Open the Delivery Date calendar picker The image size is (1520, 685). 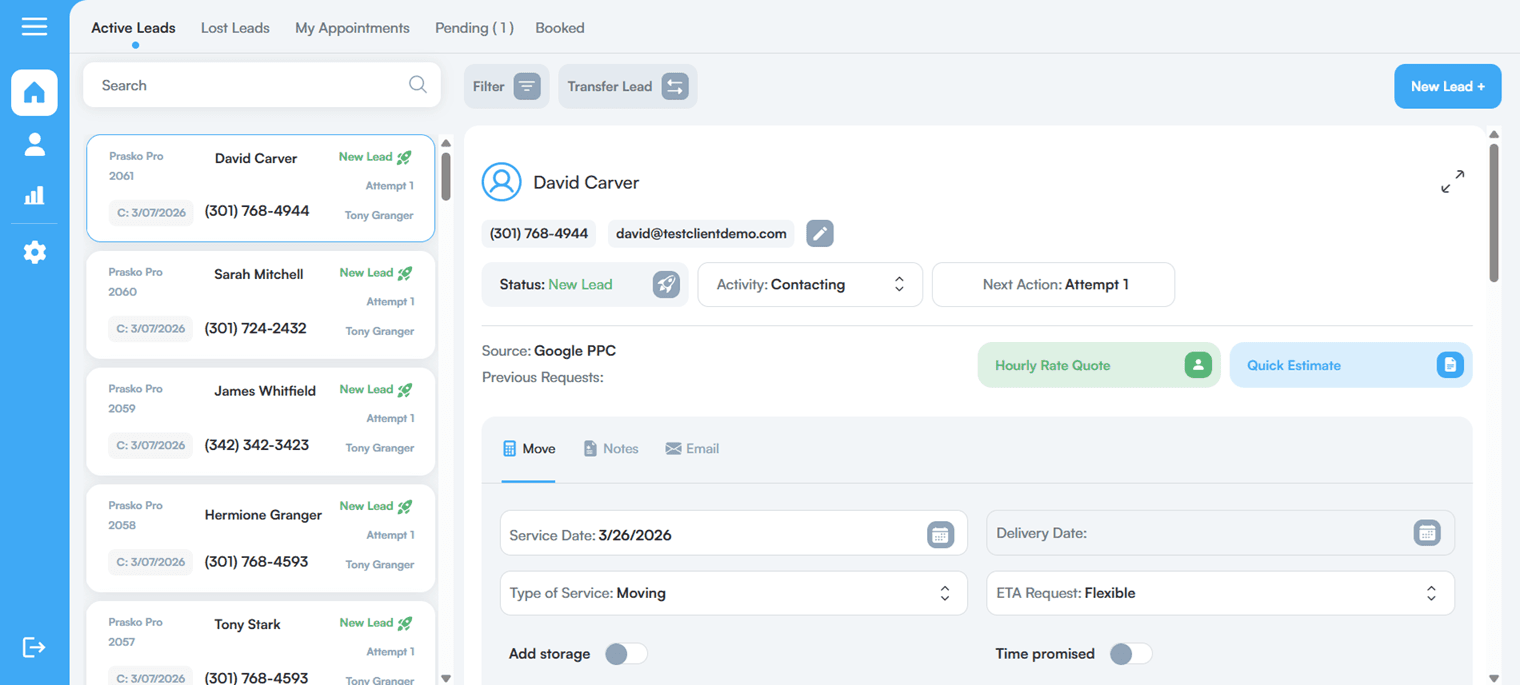(1426, 533)
